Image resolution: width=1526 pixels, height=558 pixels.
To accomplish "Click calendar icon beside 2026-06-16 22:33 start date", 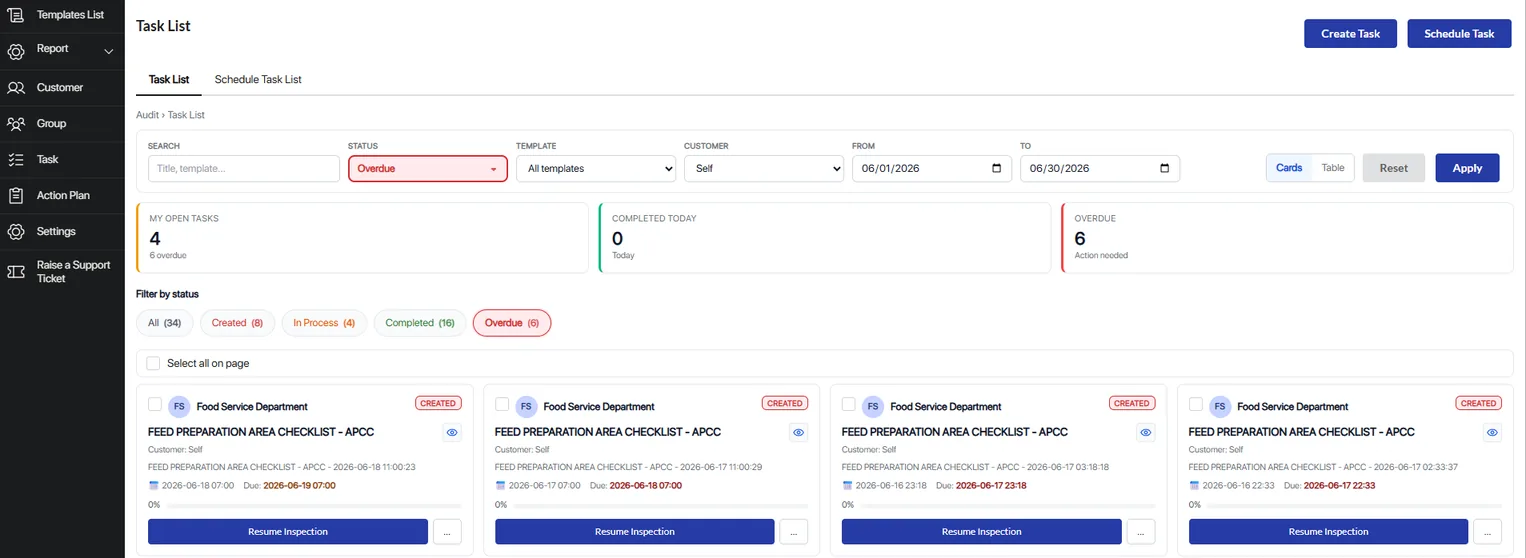I will (1194, 486).
